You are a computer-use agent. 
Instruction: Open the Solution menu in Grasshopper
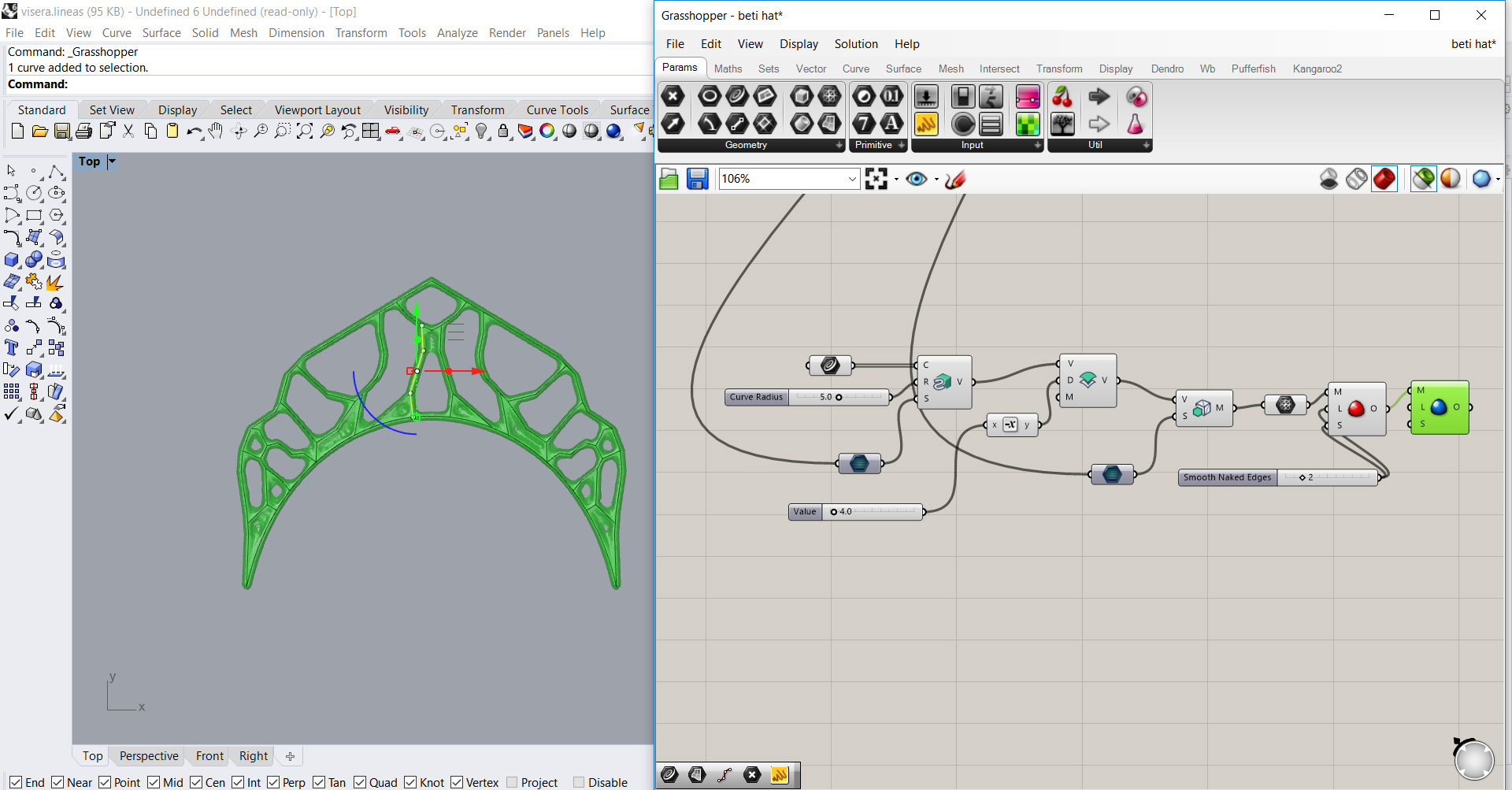click(x=856, y=44)
